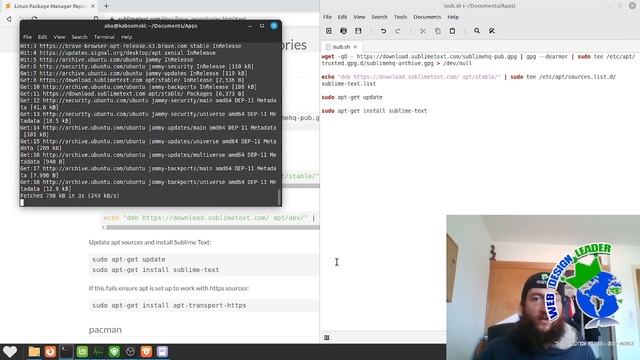The width and height of the screenshot is (640, 360).
Task: Open the terminal Edit menu
Action: 42,37
